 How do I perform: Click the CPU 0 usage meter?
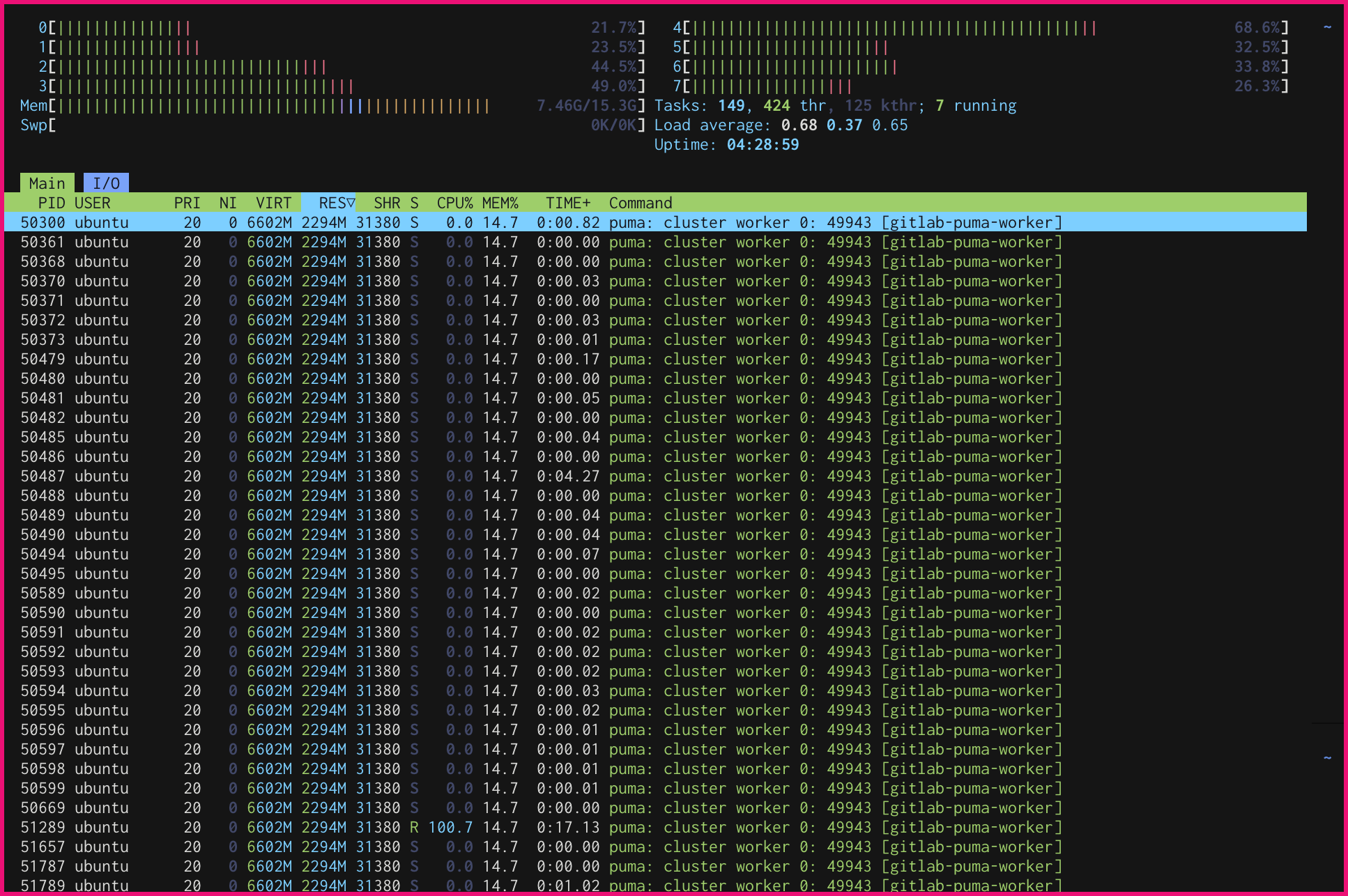pyautogui.click(x=342, y=27)
